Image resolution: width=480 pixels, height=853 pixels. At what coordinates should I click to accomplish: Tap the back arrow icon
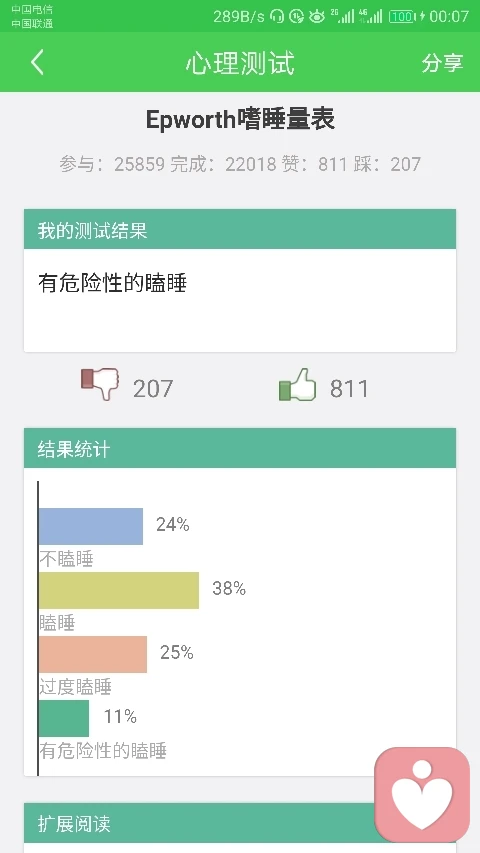(x=37, y=62)
